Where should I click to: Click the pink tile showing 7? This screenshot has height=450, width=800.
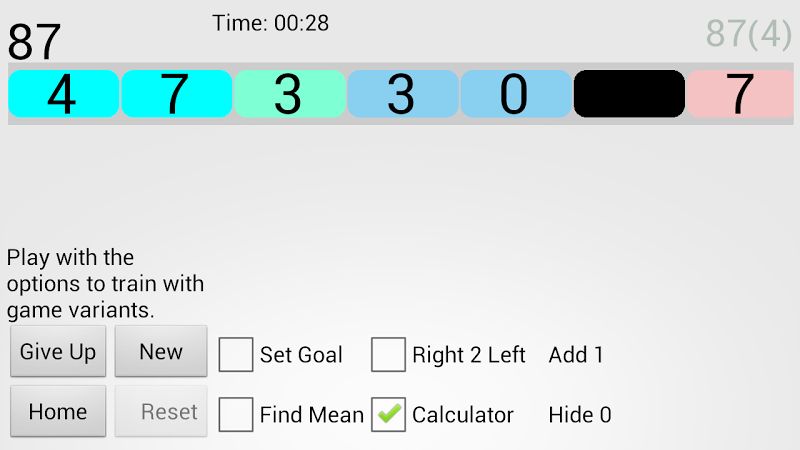pos(741,94)
